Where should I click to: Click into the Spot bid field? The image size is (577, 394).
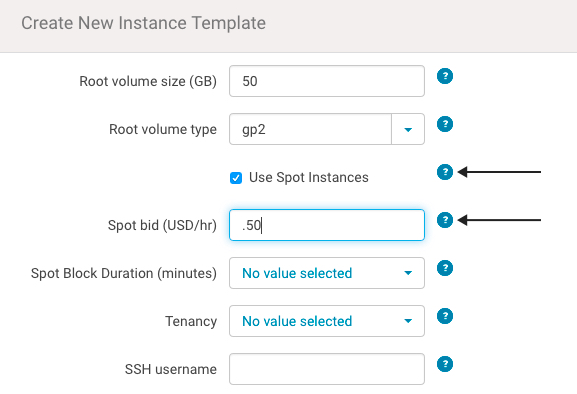pyautogui.click(x=327, y=225)
